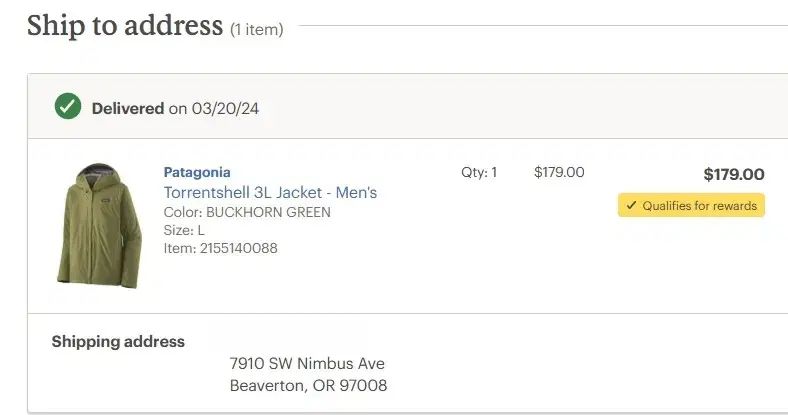Image resolution: width=788 pixels, height=415 pixels.
Task: Click the Item: 2155140088 number
Action: coord(220,248)
